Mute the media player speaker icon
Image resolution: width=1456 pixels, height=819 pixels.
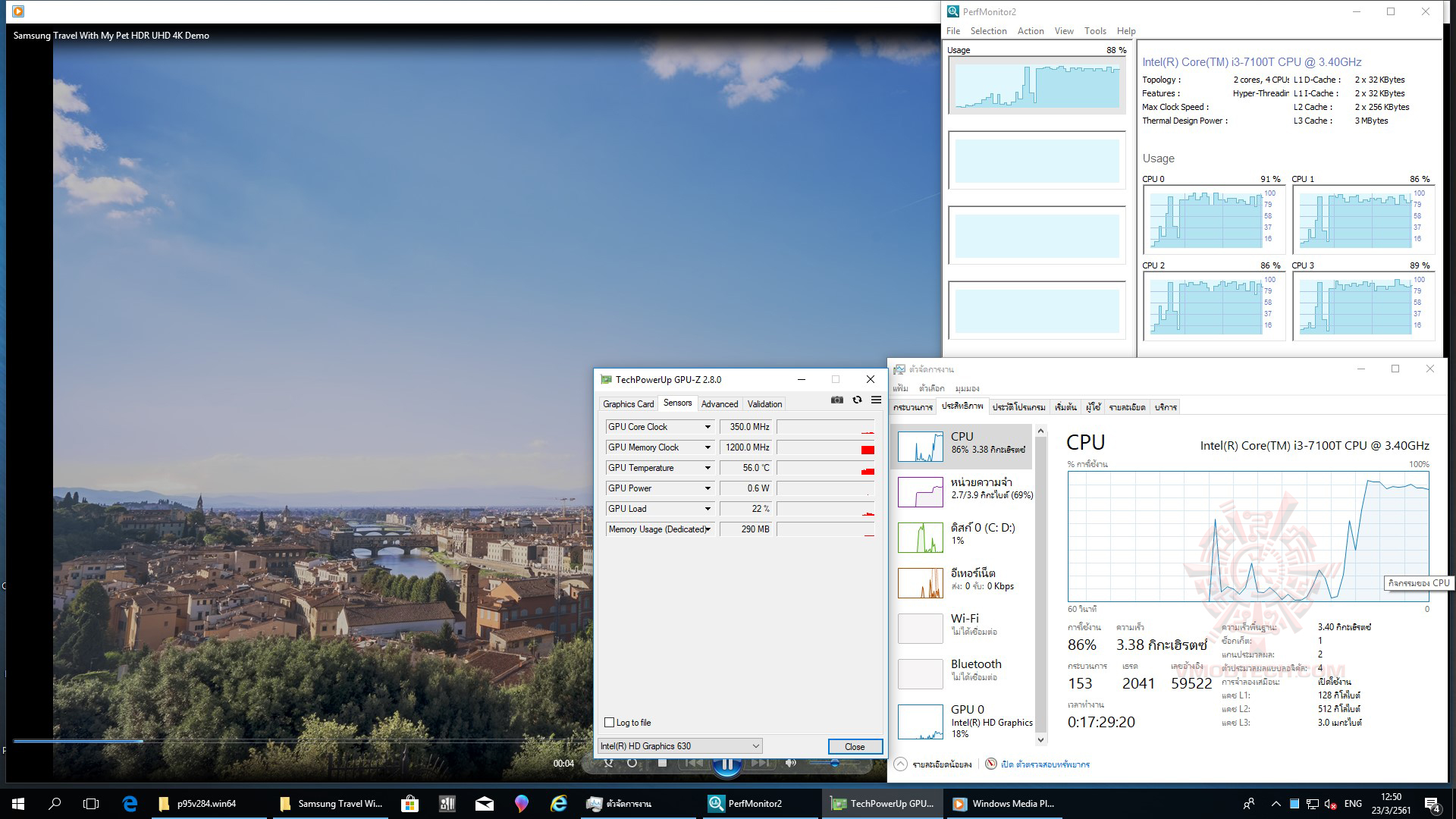(790, 763)
